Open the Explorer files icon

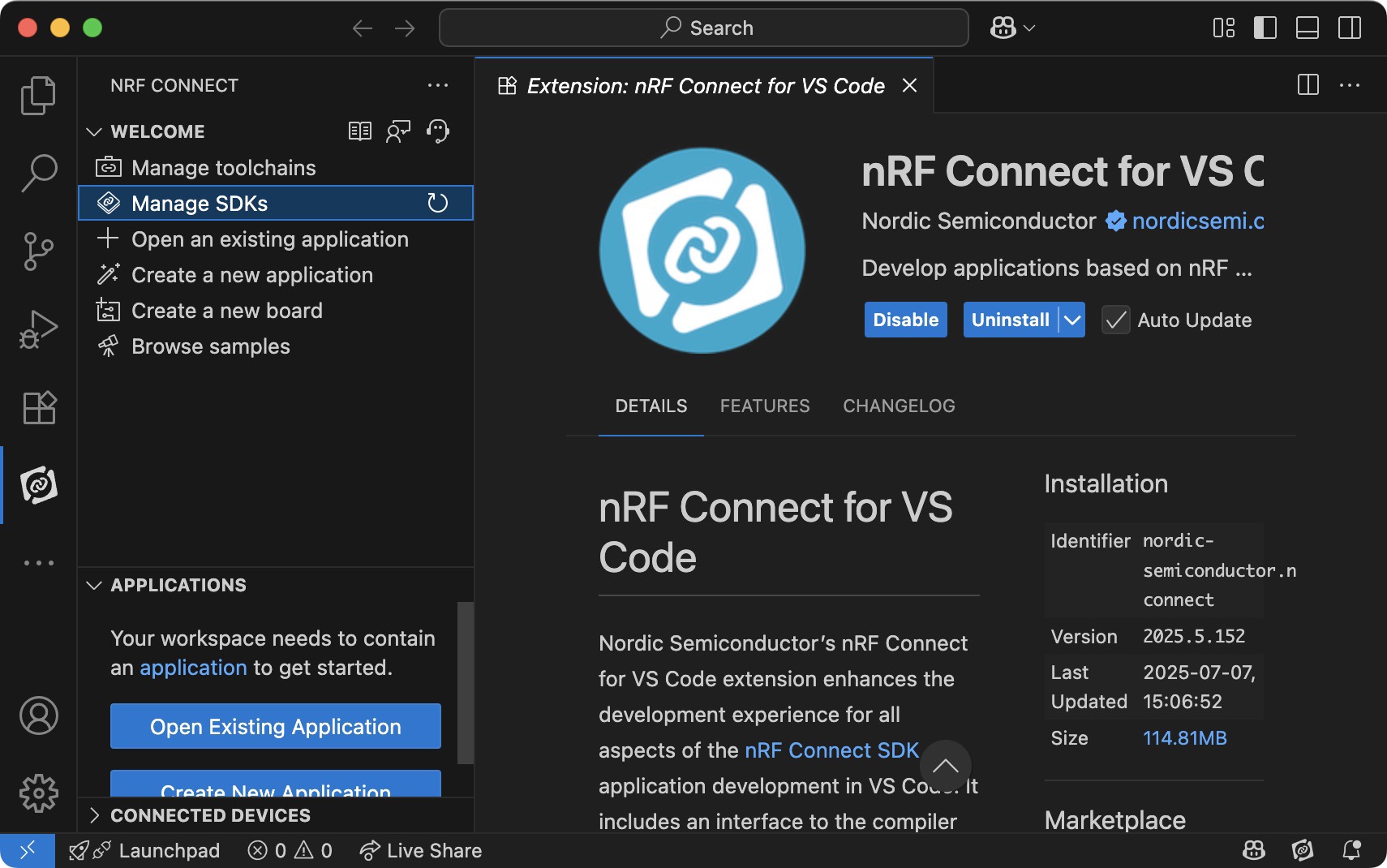[38, 96]
